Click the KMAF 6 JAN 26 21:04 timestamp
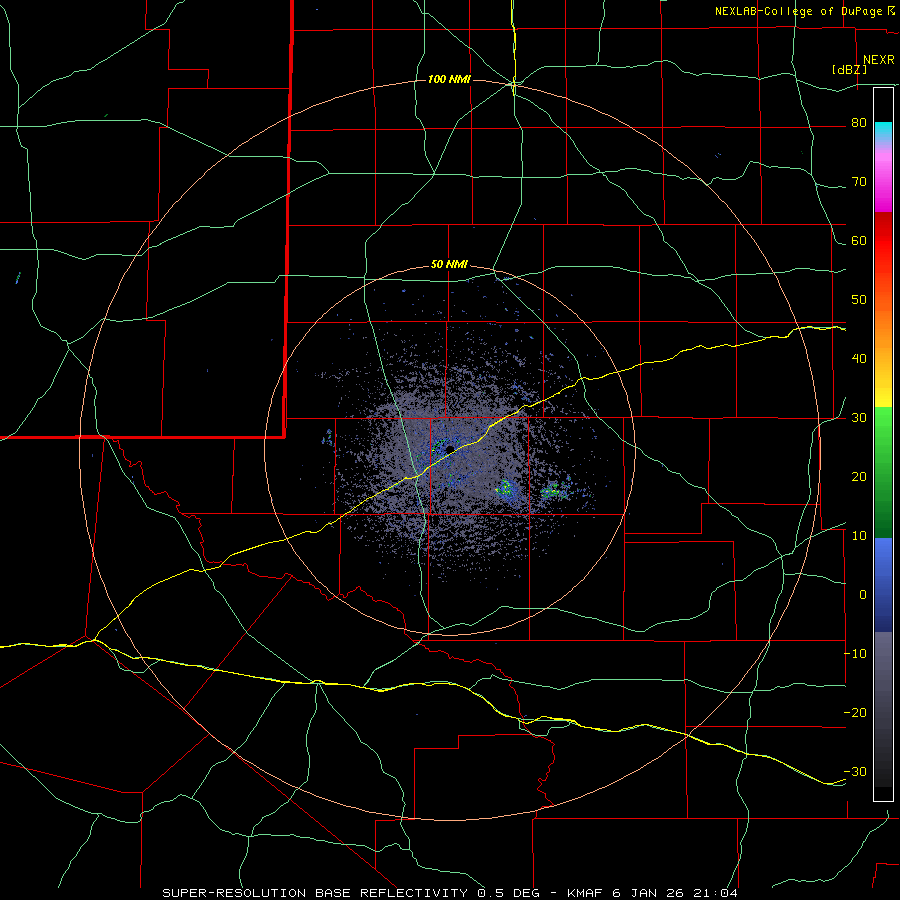The width and height of the screenshot is (900, 900). [653, 893]
